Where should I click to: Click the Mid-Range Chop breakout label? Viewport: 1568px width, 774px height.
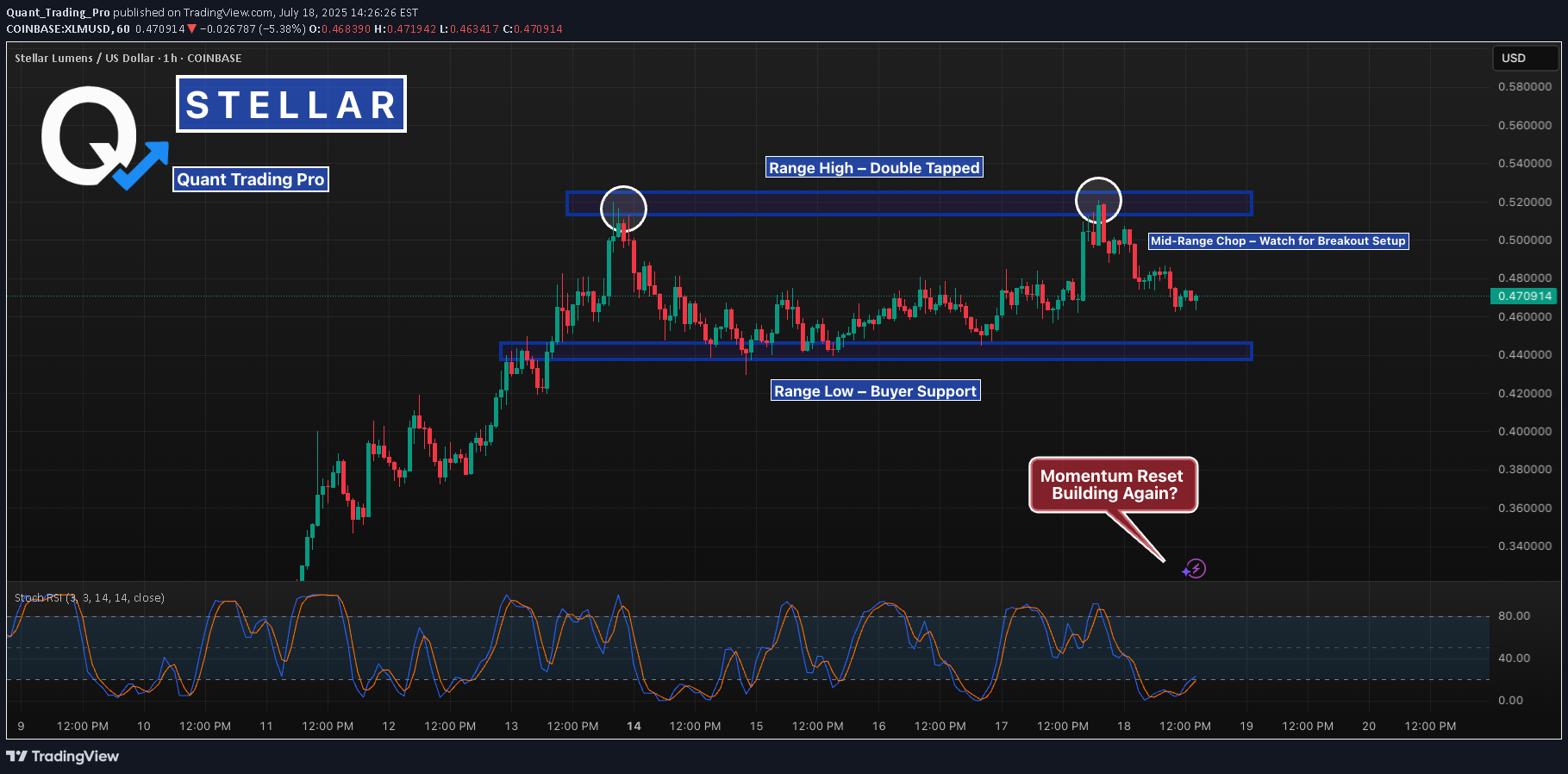[1278, 240]
